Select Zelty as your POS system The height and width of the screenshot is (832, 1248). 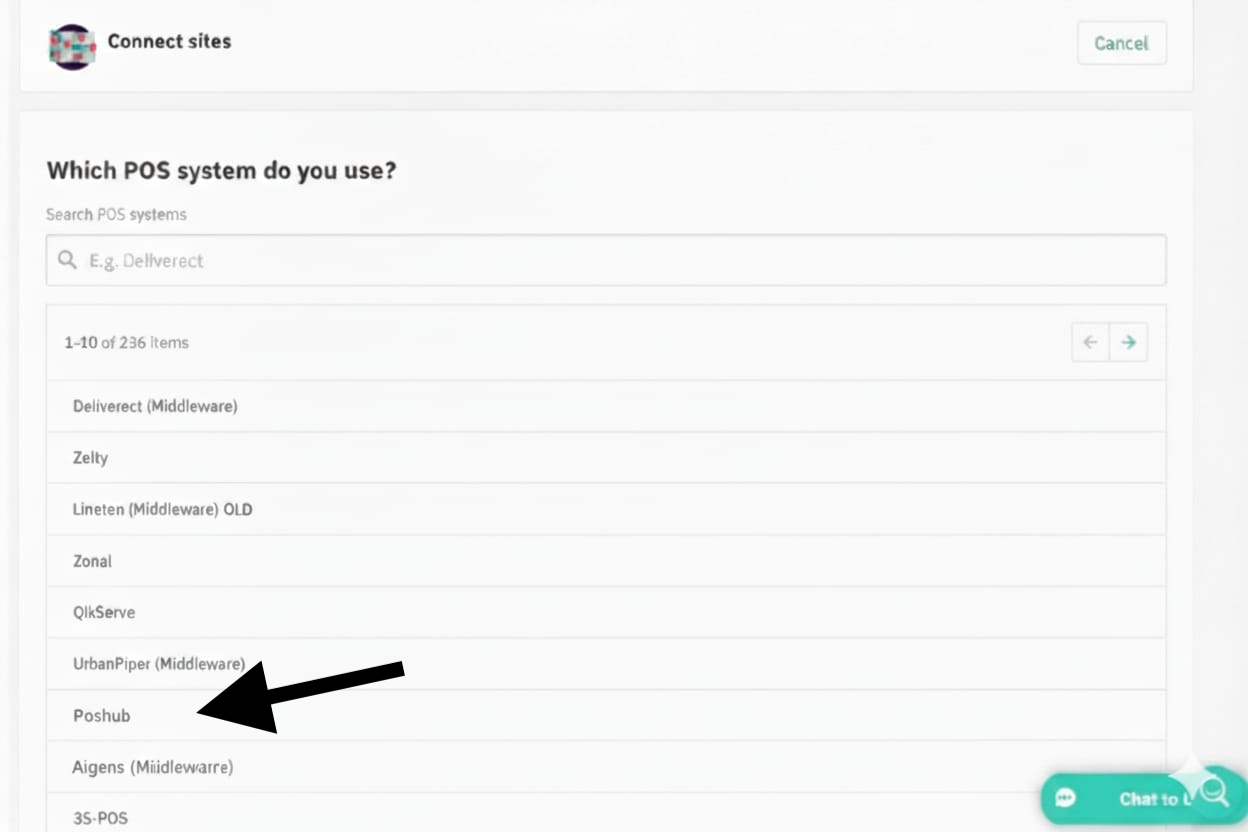coord(89,458)
